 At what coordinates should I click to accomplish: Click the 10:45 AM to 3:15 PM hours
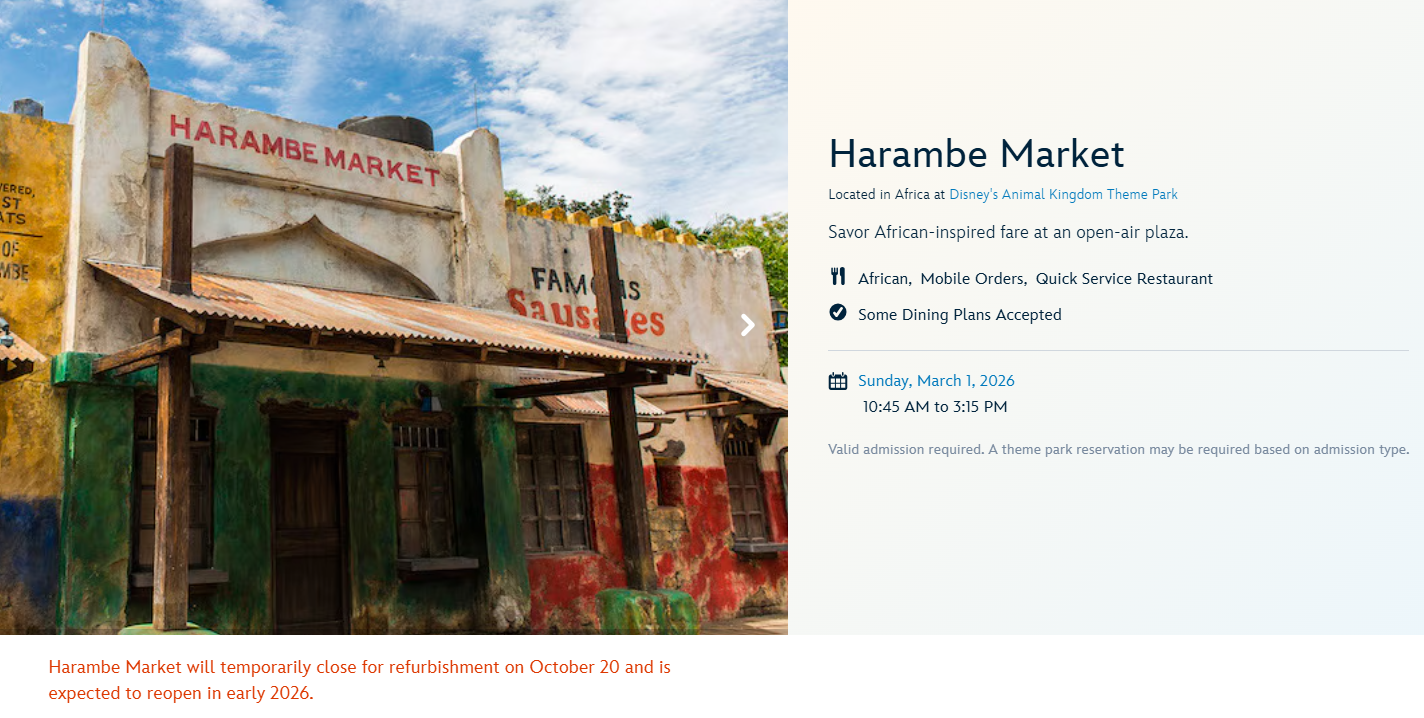coord(935,407)
